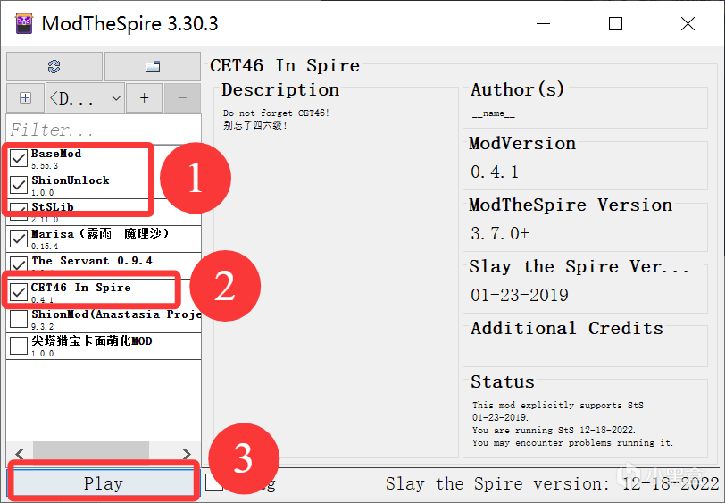The height and width of the screenshot is (503, 725).
Task: Click left arrow of horizontal scrollbar
Action: [19, 453]
